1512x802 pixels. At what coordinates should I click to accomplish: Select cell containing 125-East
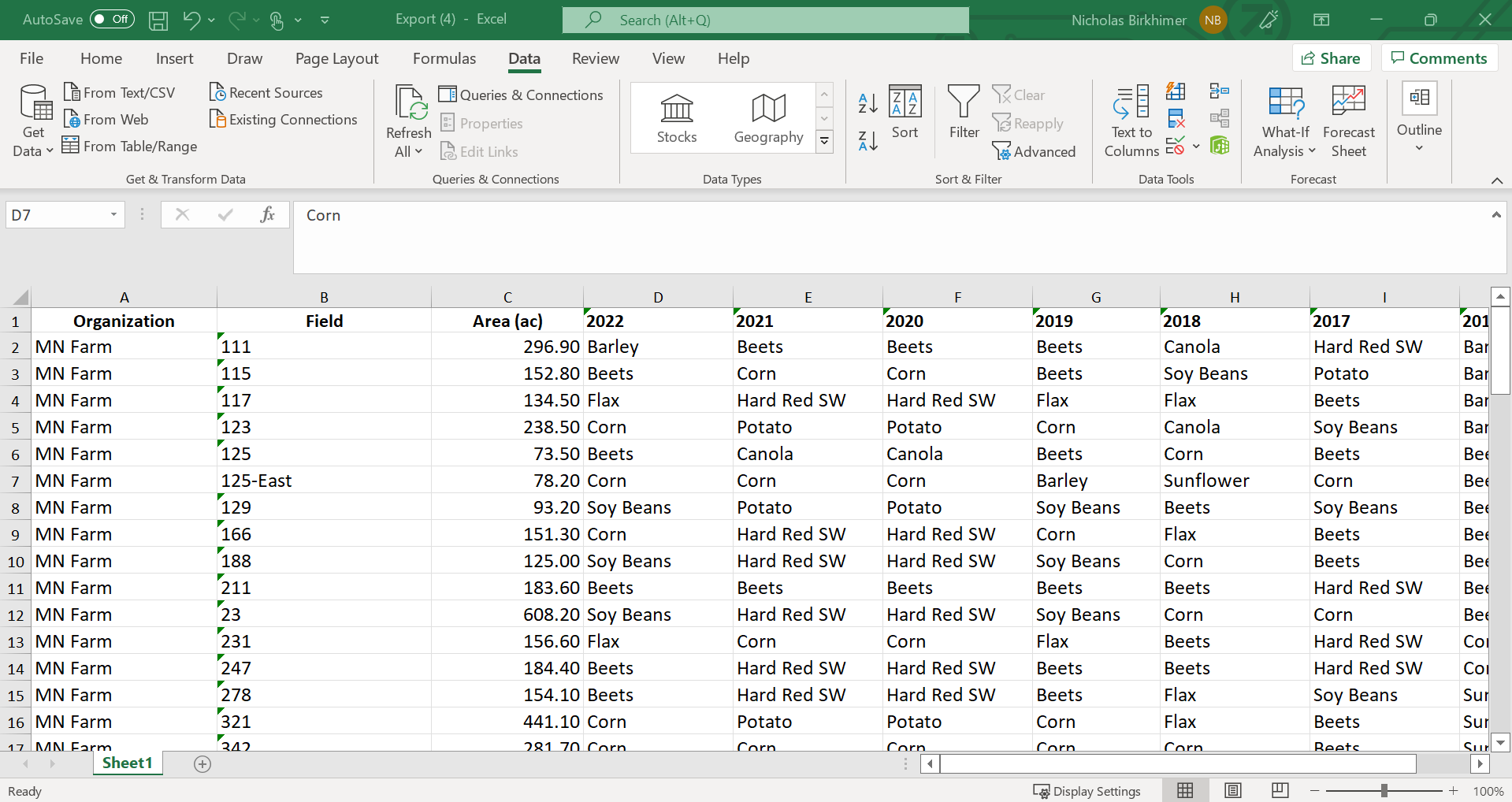point(324,481)
